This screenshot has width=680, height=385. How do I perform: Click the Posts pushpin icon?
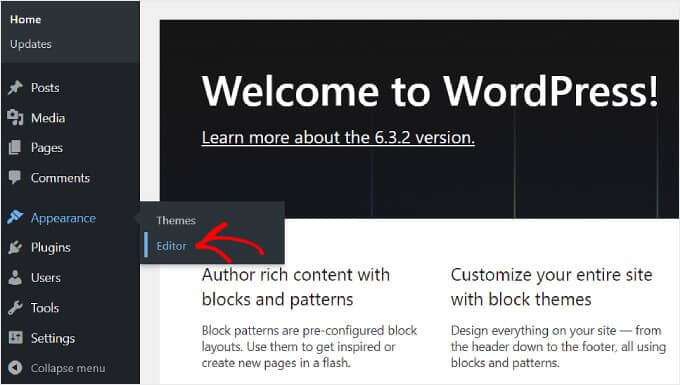(x=15, y=88)
